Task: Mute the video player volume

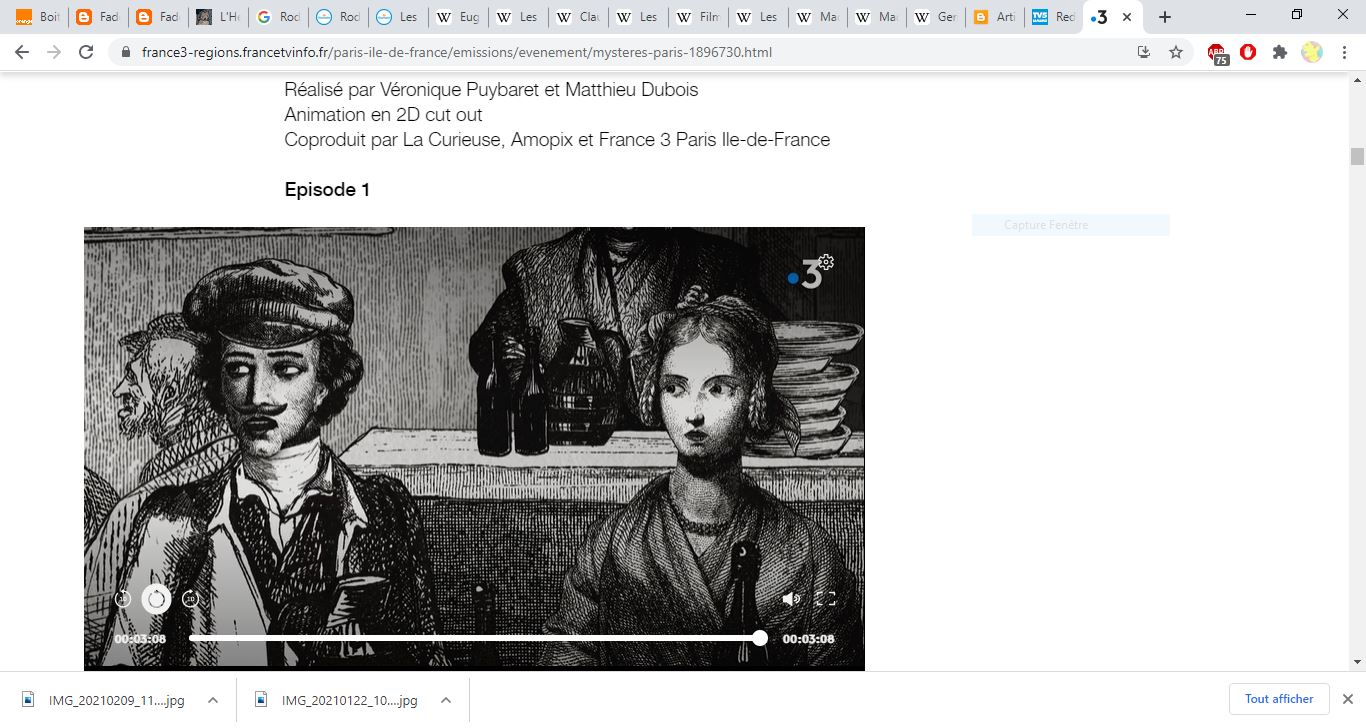Action: click(x=791, y=599)
